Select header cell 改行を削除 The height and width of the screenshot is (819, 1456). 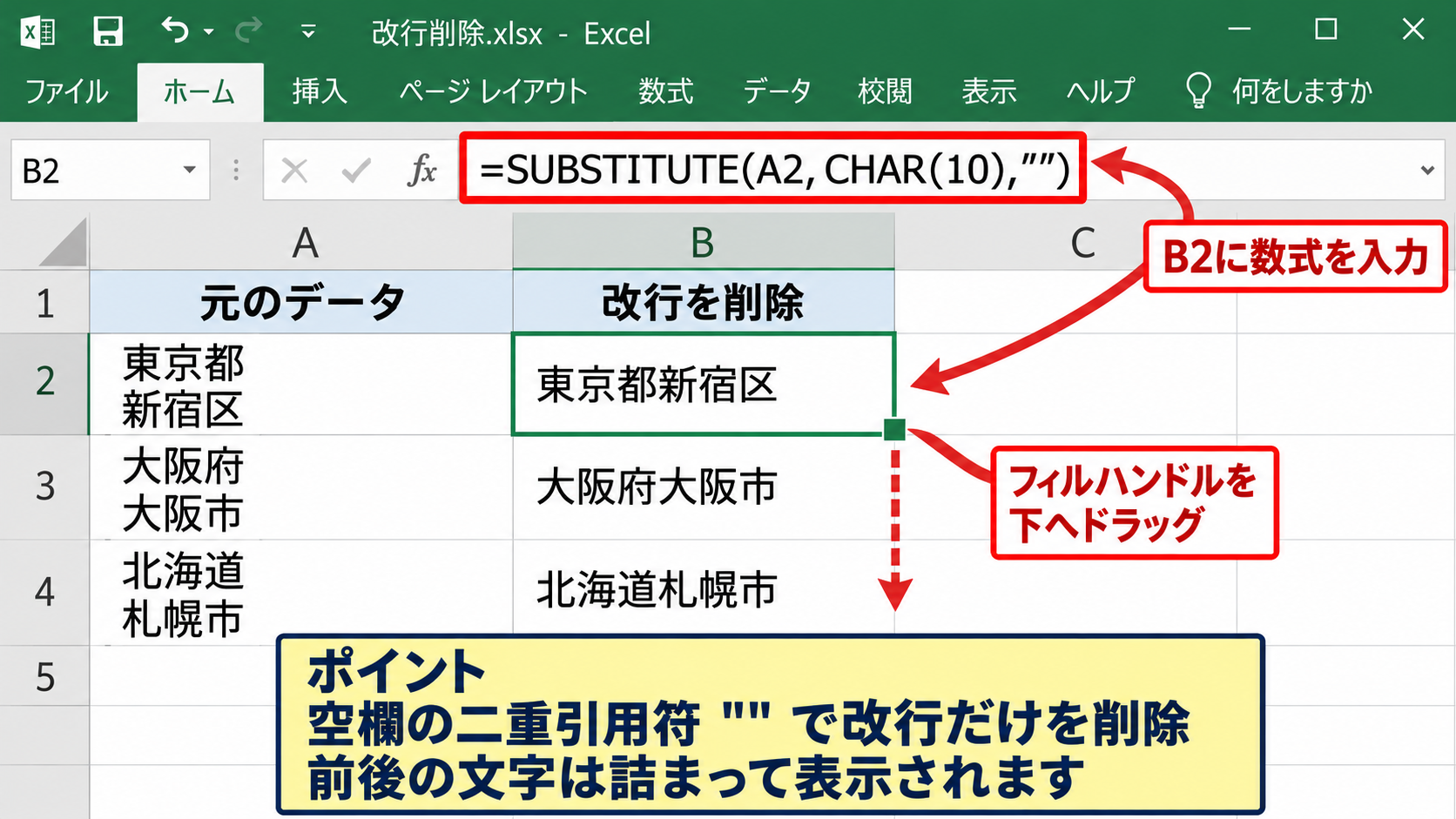coord(704,302)
